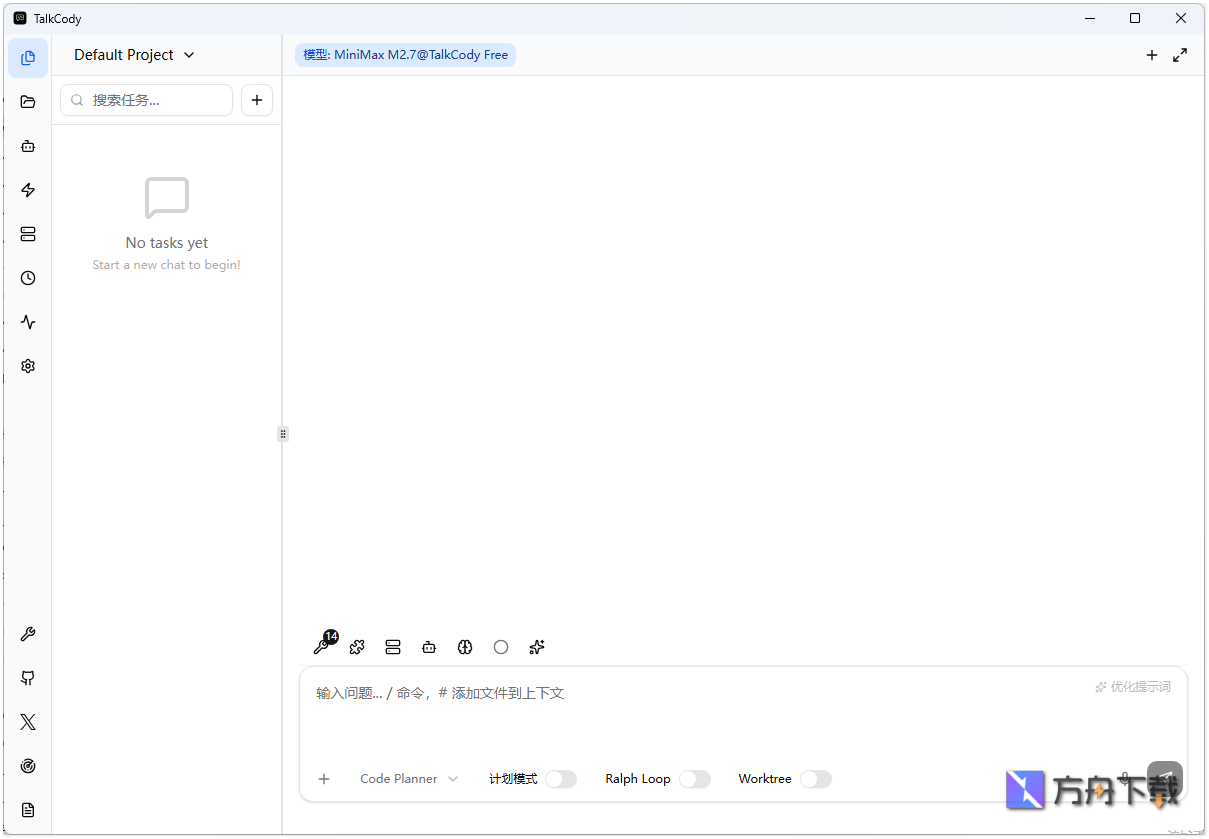Open the clock scheduled tasks icon
The width and height of the screenshot is (1209, 839).
point(28,278)
